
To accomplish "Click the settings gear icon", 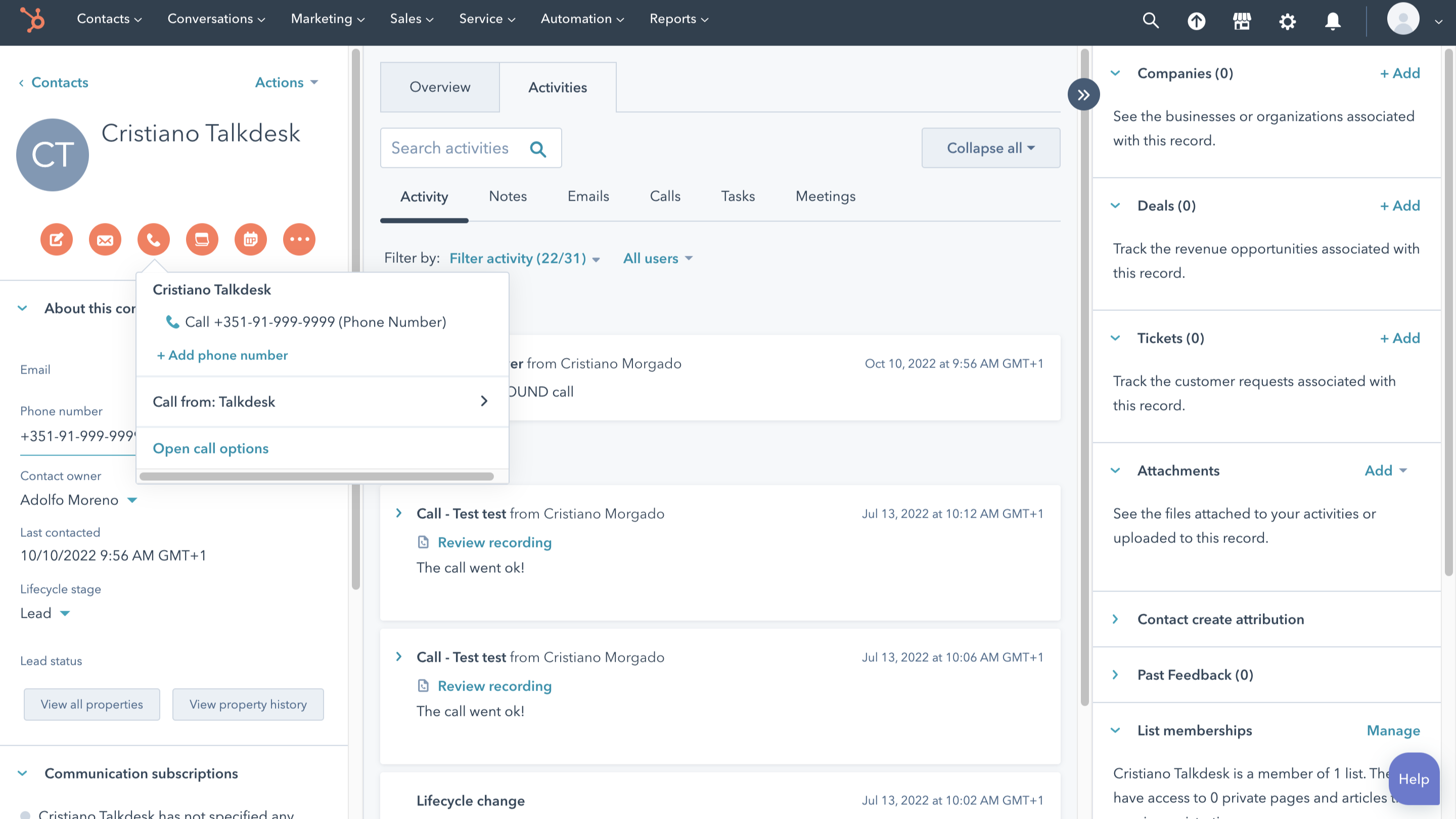I will (x=1287, y=21).
